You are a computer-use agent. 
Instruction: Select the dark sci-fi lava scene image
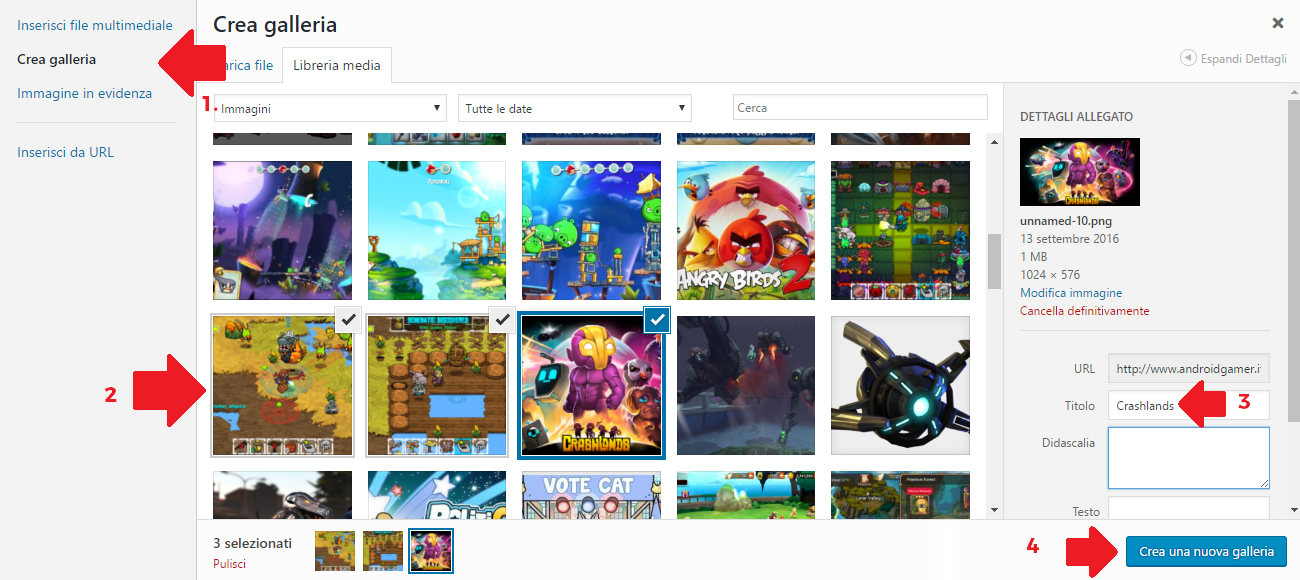(x=746, y=386)
